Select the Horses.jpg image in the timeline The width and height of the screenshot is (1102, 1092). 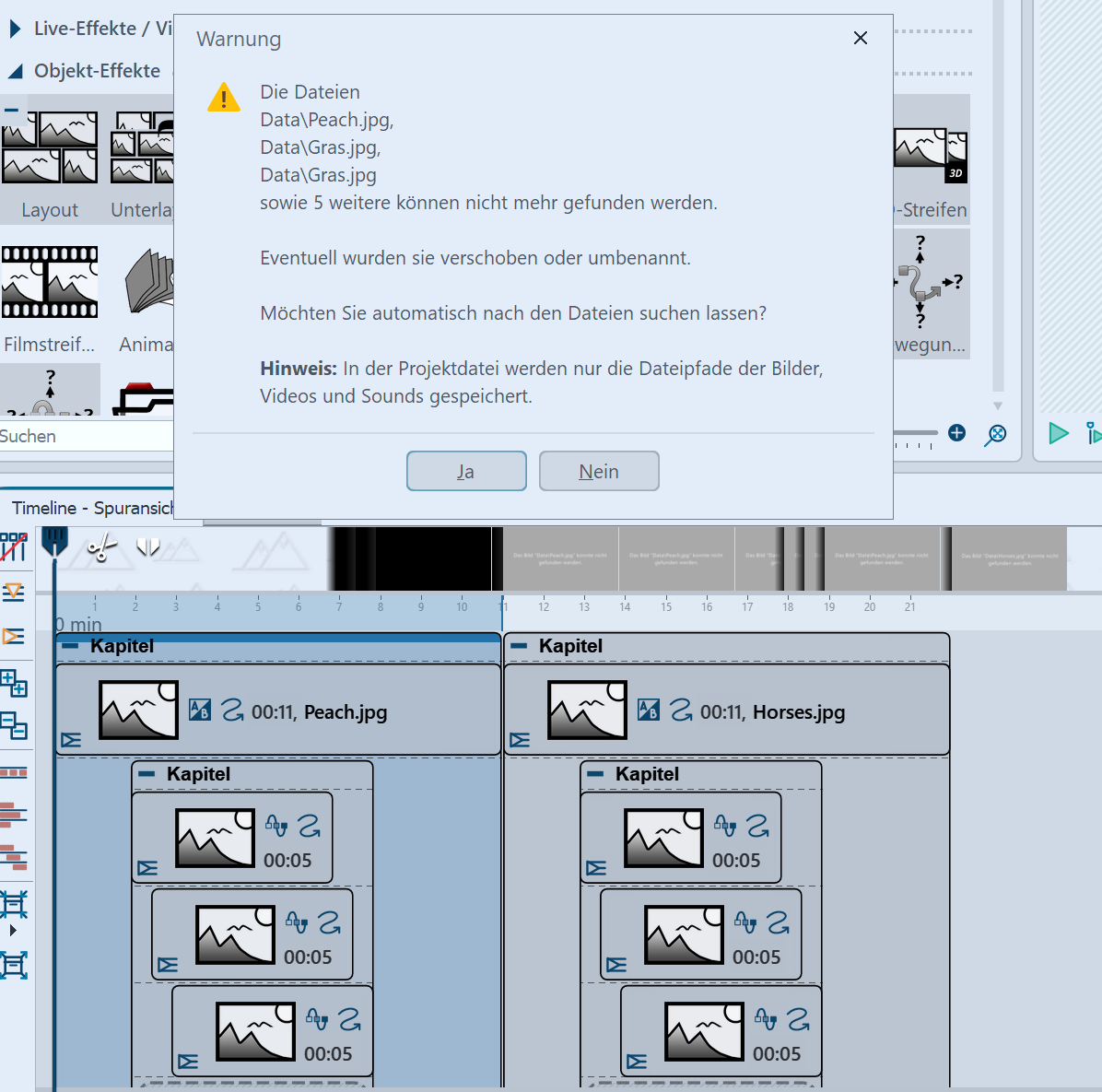click(x=587, y=710)
